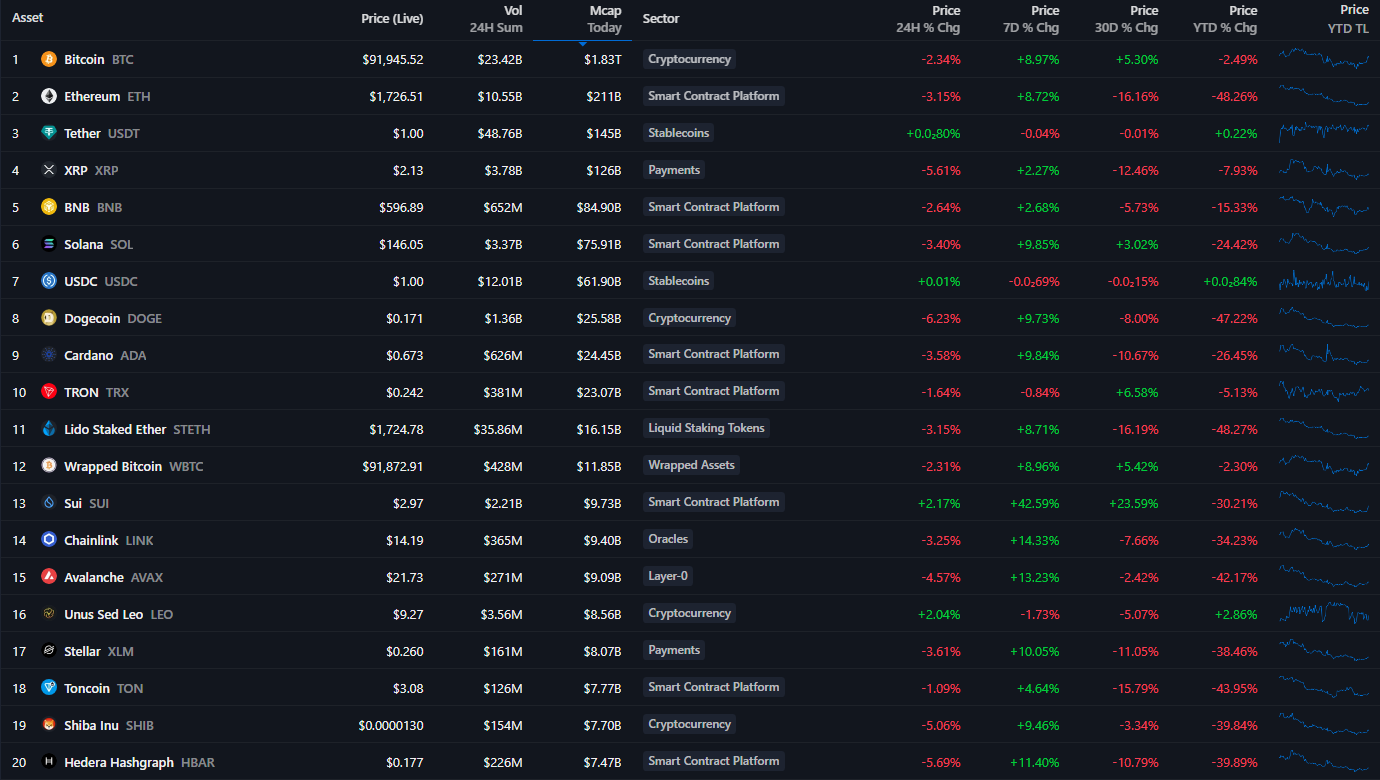1380x780 pixels.
Task: Sort by Vol 24H Sum header
Action: click(x=496, y=19)
